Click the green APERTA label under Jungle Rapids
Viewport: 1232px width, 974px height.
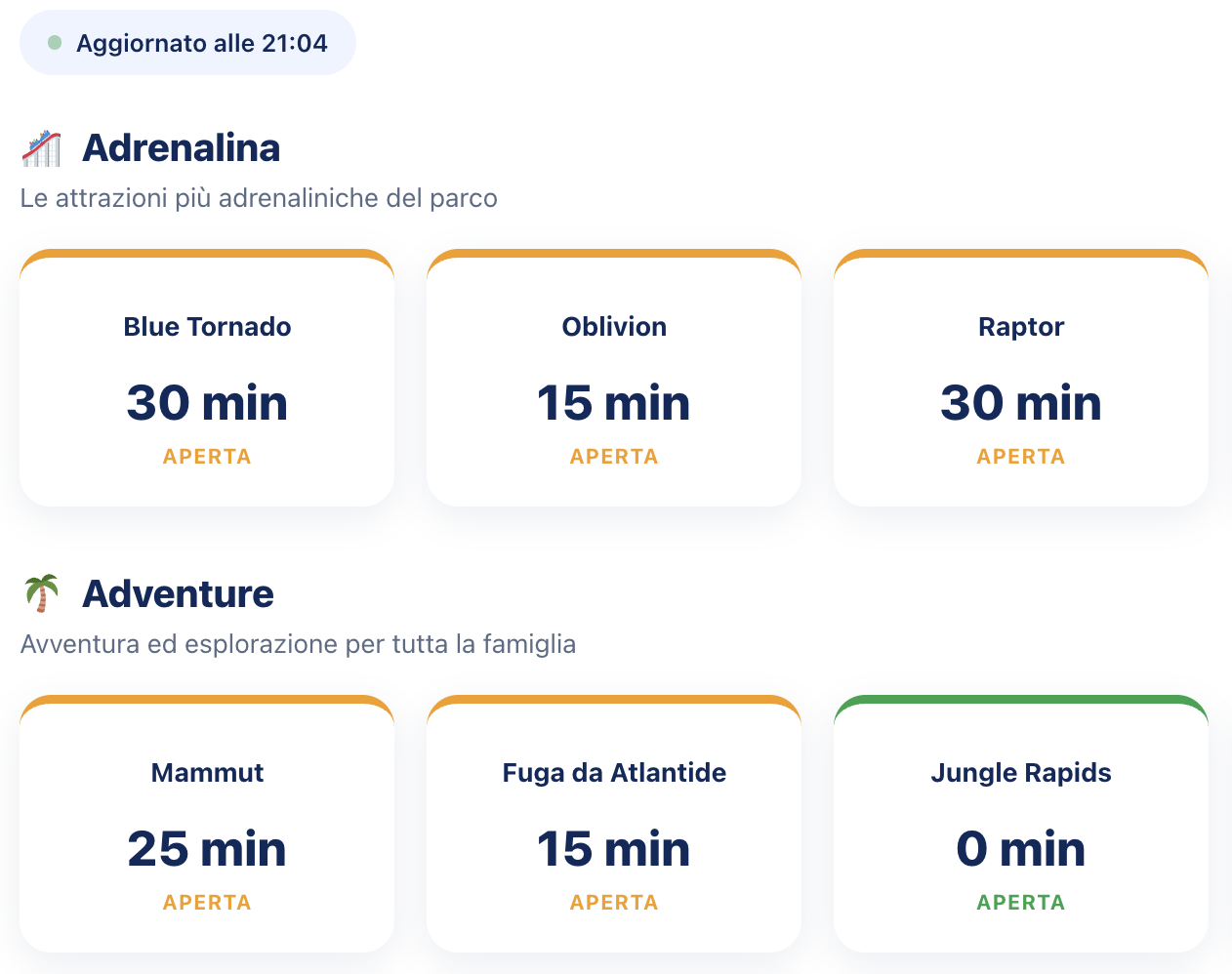(1021, 903)
